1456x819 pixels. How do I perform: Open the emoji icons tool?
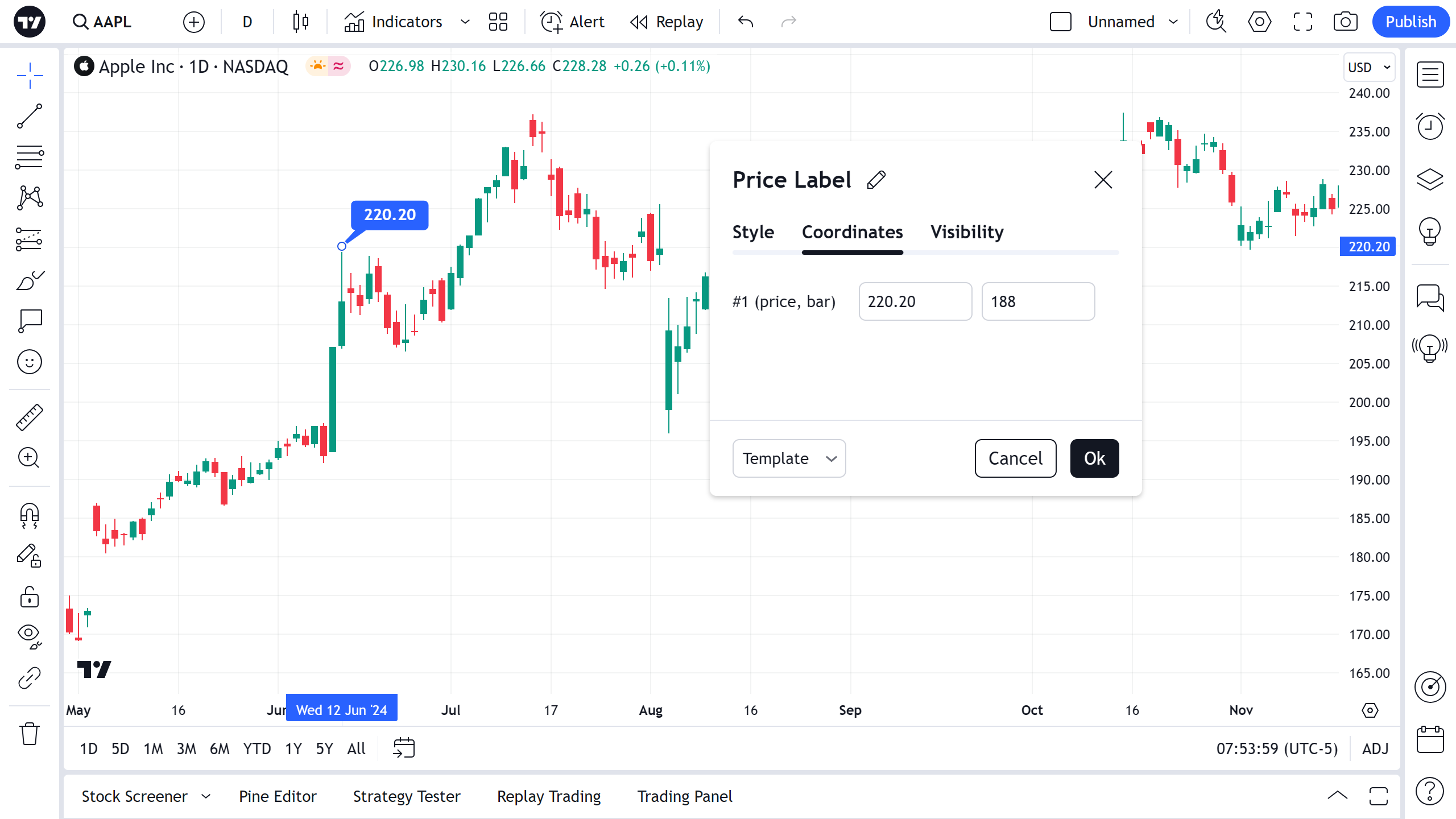[30, 362]
